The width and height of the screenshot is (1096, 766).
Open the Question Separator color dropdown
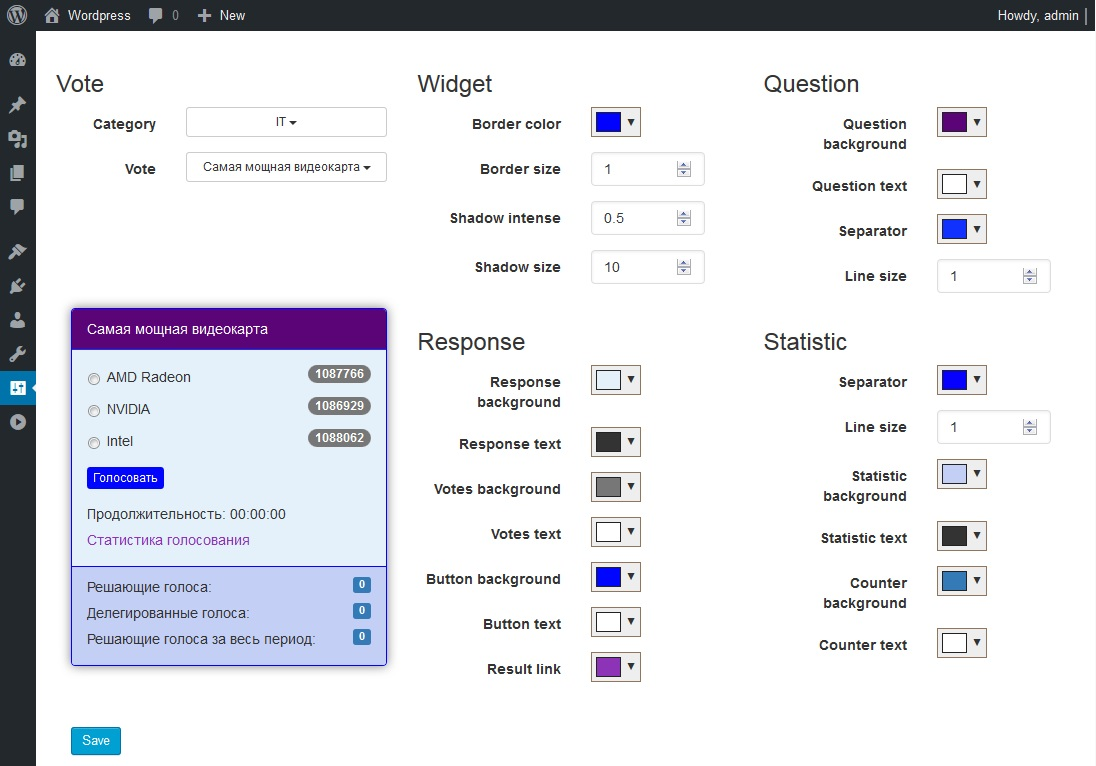pos(962,229)
